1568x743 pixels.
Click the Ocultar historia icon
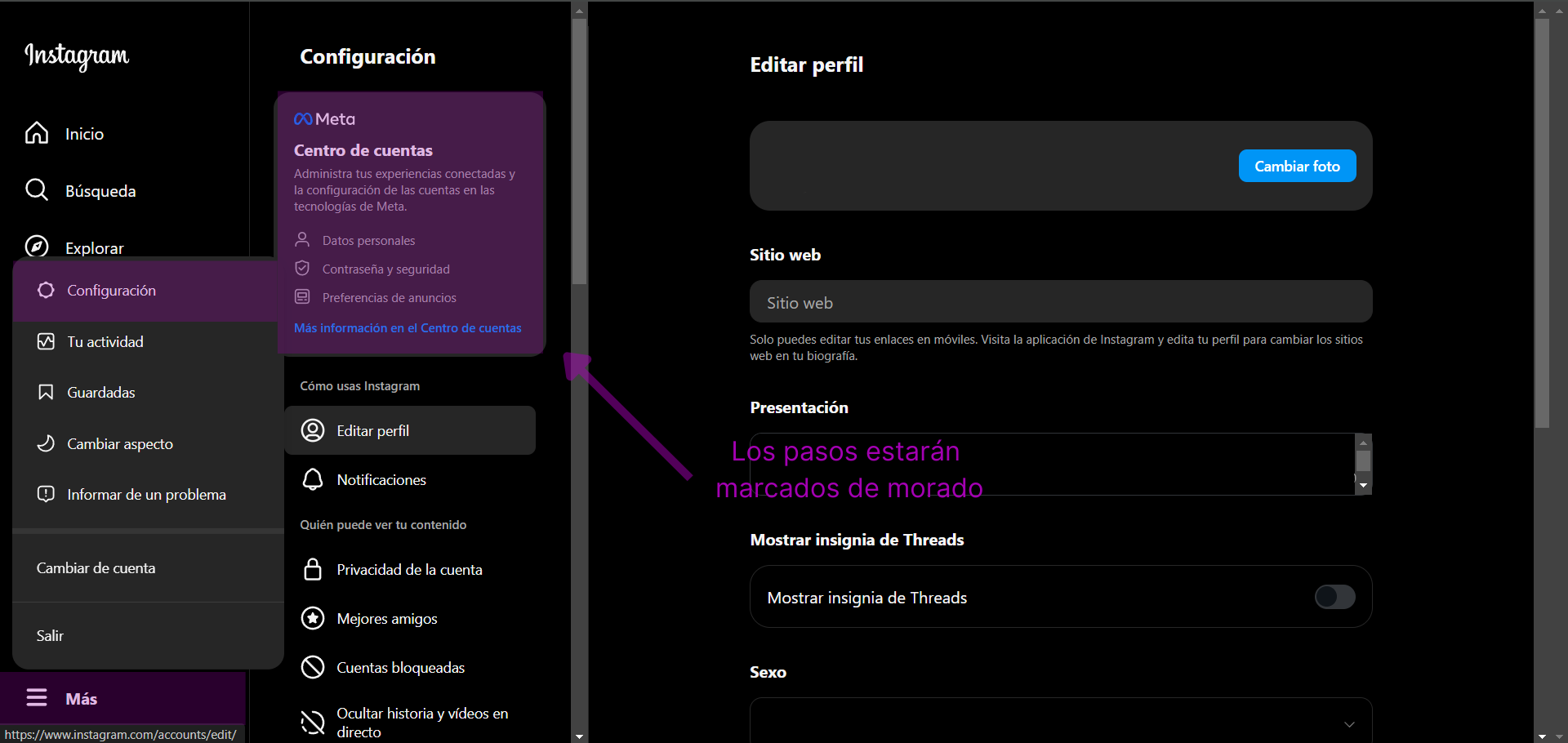point(313,722)
